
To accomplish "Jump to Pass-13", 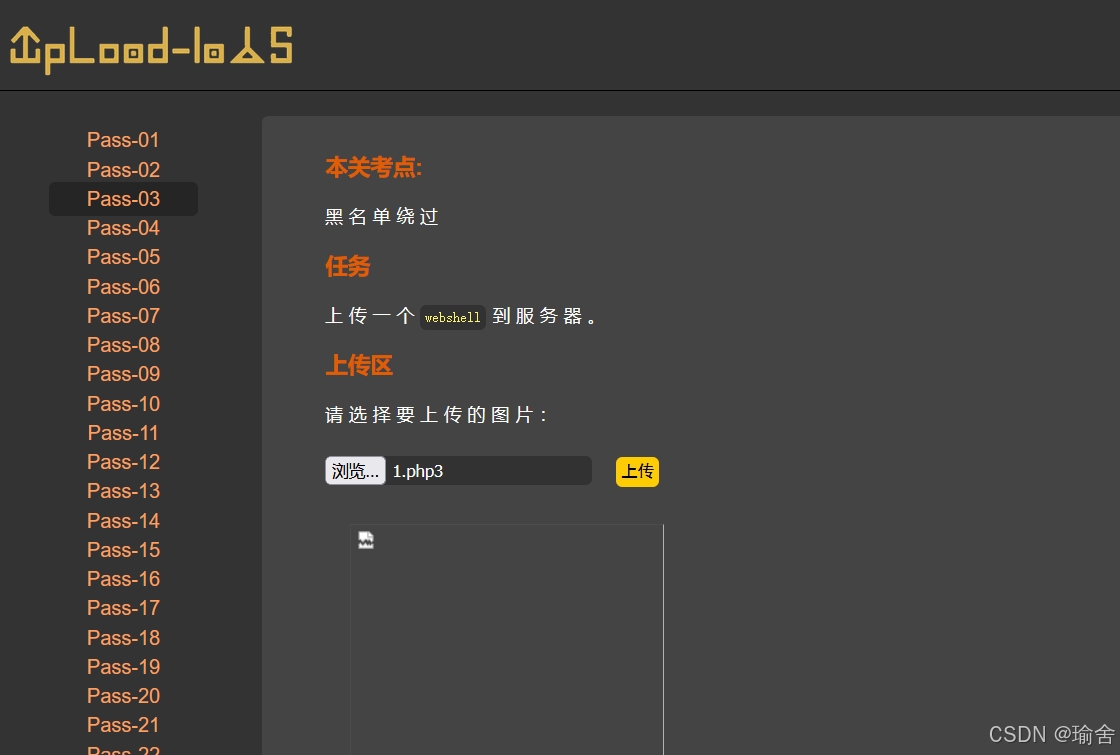I will pyautogui.click(x=123, y=491).
